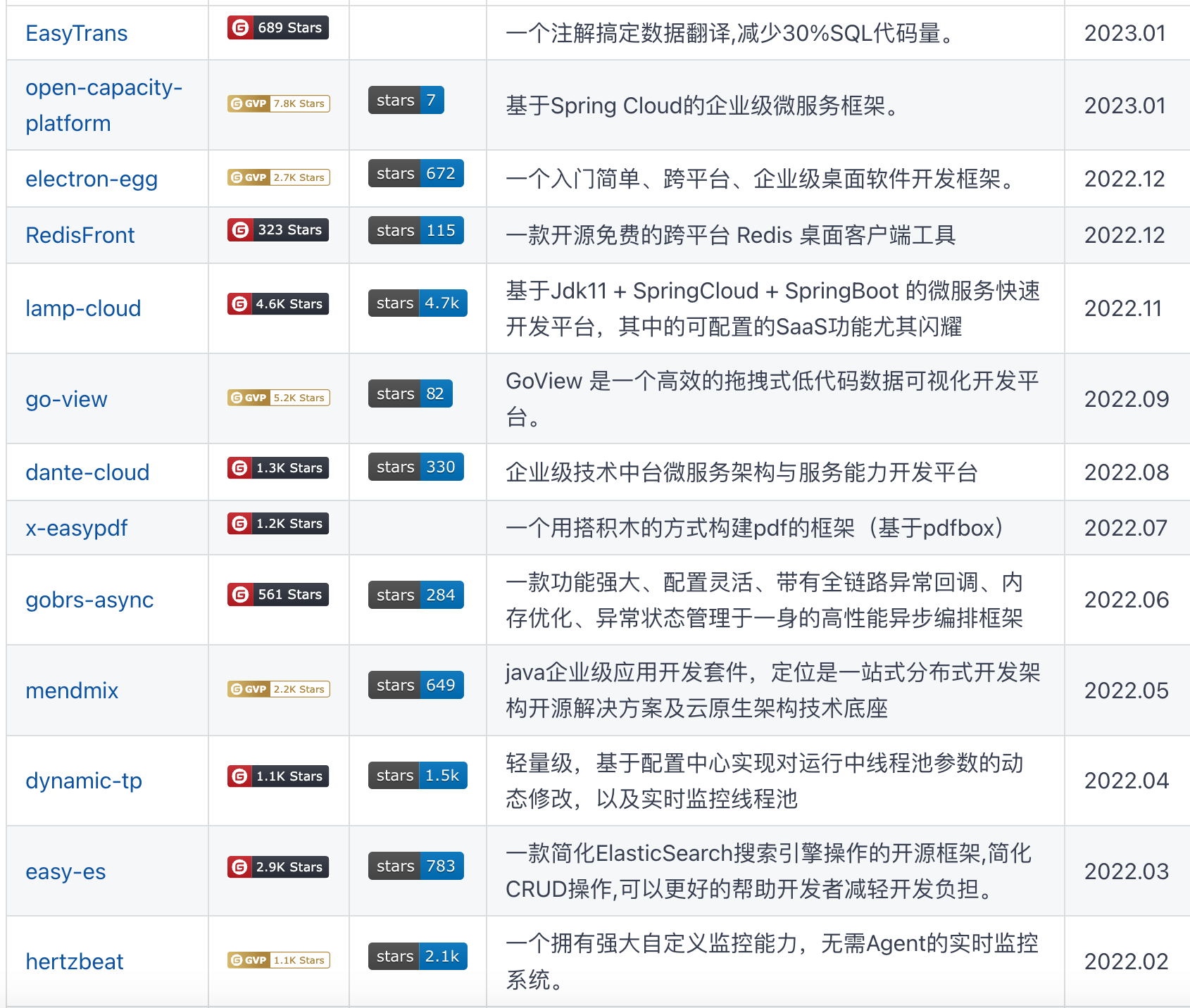The image size is (1190, 1008).
Task: Open the dynamic-tp project link
Action: click(84, 781)
